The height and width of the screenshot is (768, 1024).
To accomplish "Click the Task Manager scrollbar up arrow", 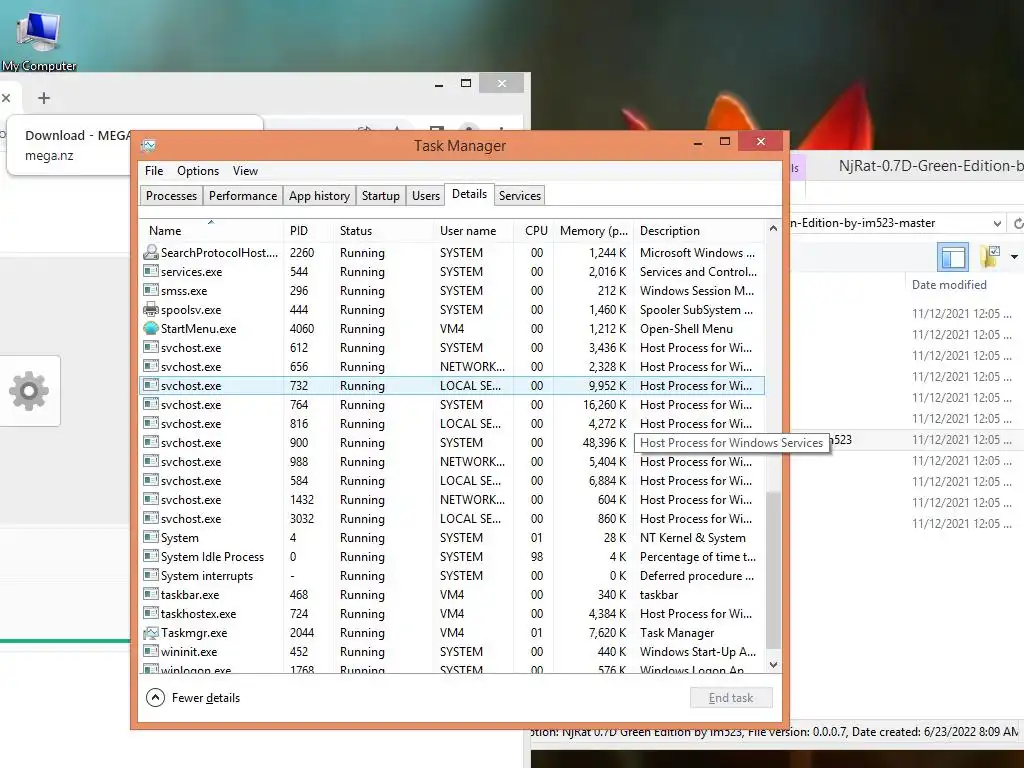I will pyautogui.click(x=773, y=229).
